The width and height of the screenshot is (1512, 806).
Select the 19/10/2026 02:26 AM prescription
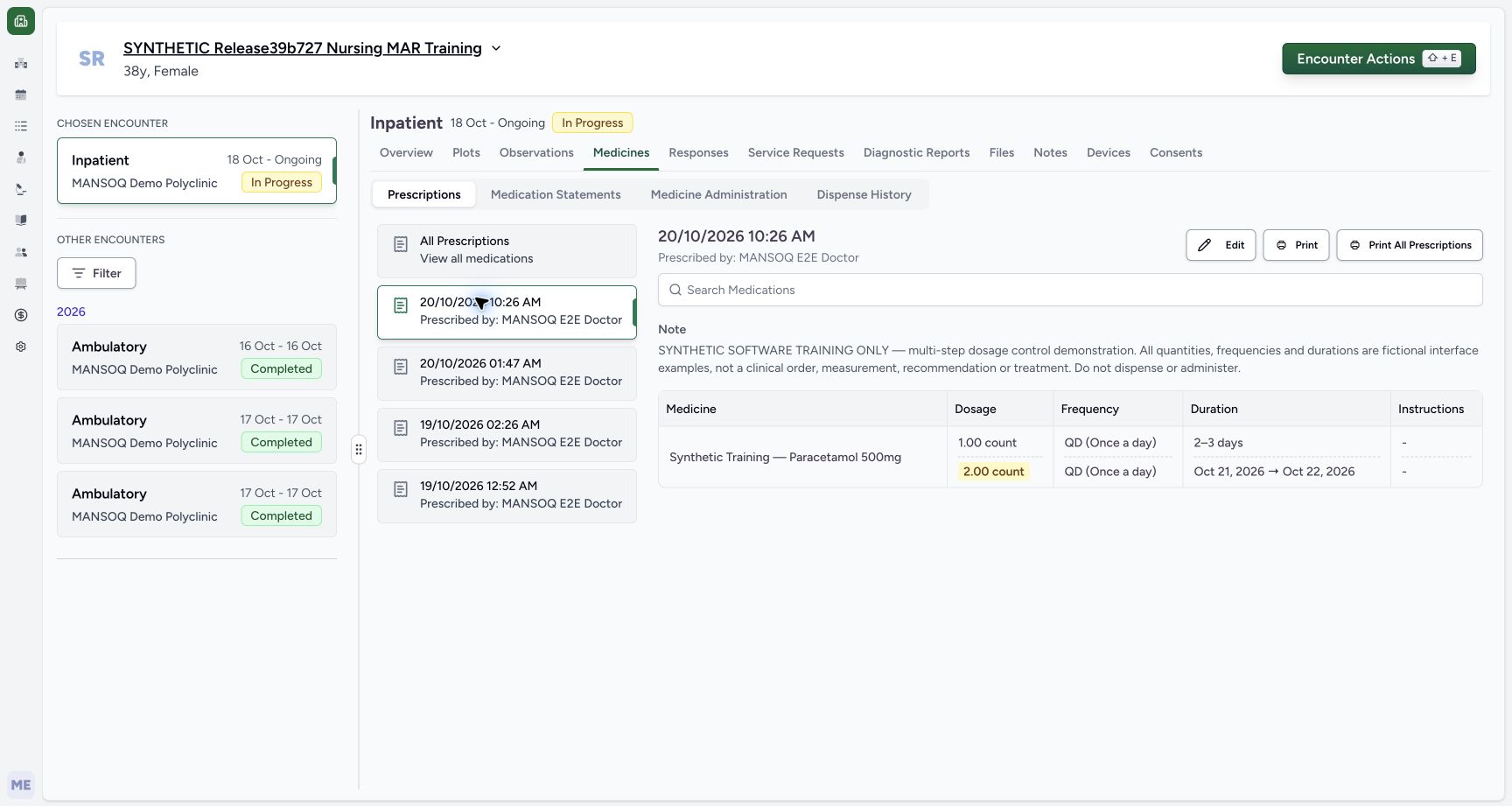pos(507,434)
